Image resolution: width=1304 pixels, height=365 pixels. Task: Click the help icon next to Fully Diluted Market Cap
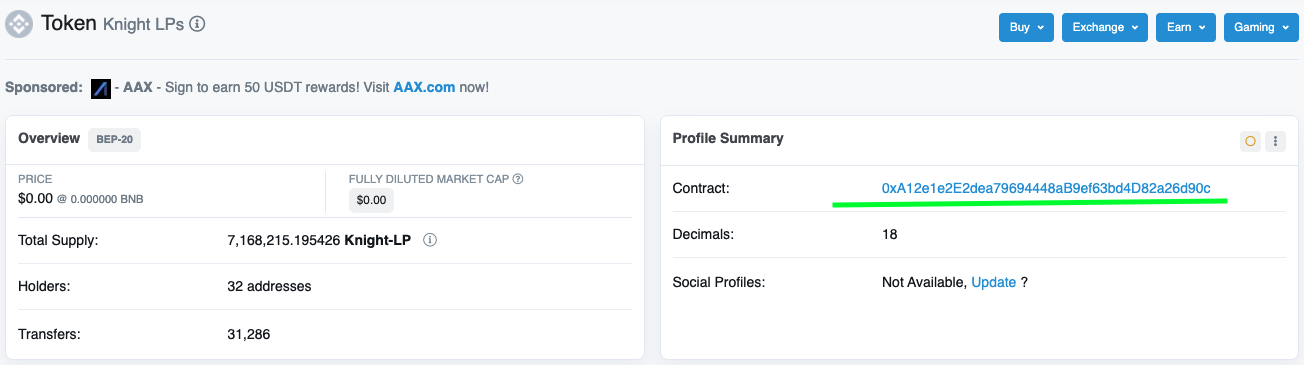click(x=518, y=179)
